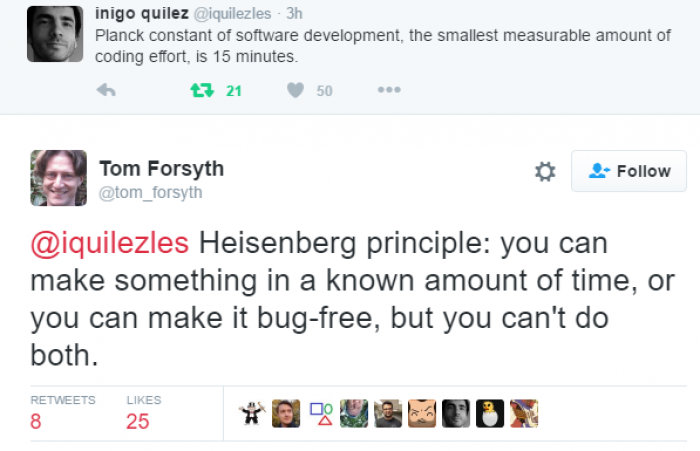Click the reply arrow icon on inigo's tweet
The height and width of the screenshot is (451, 700).
106,91
